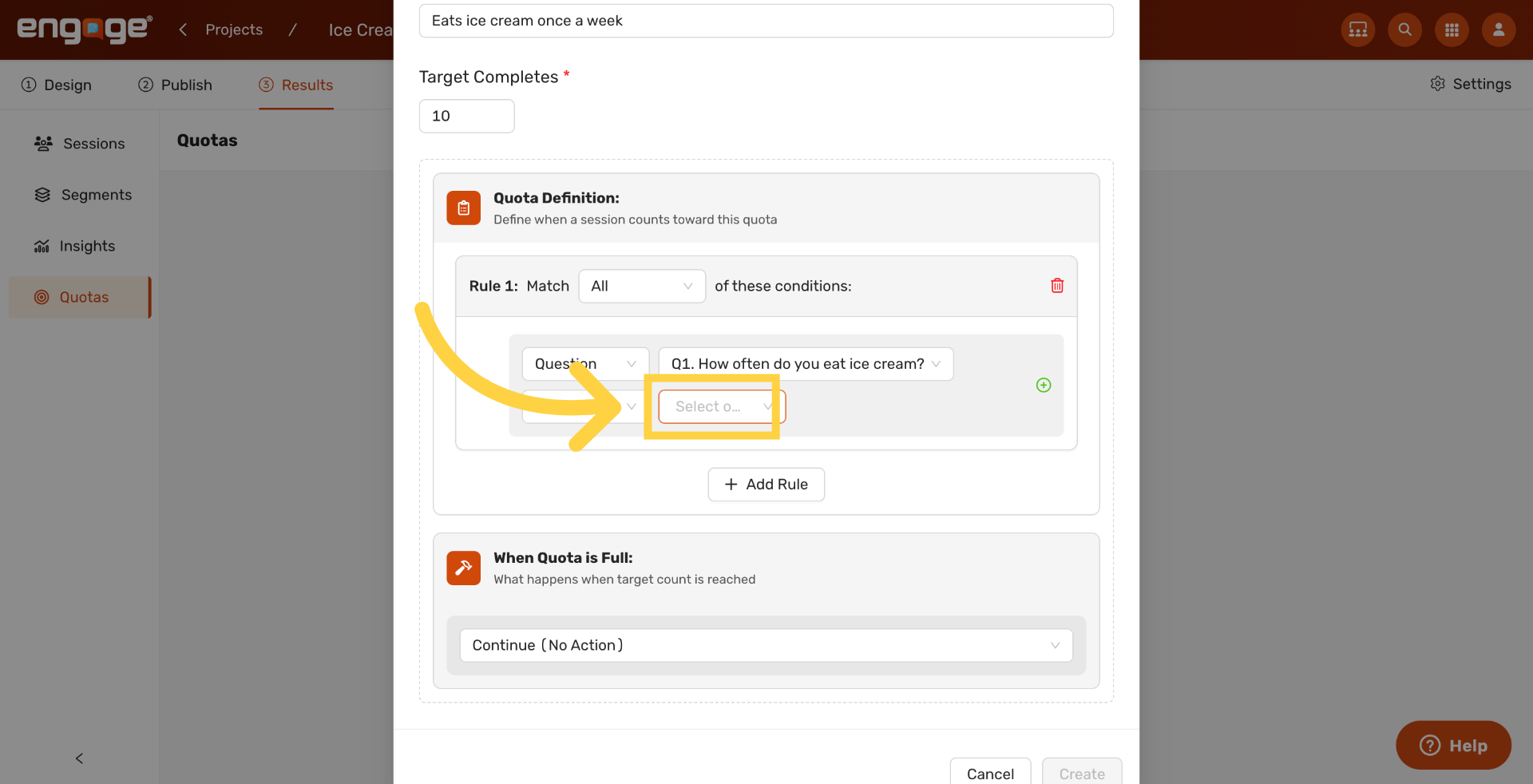This screenshot has width=1533, height=784.
Task: Open the presentation screen icon in header
Action: click(x=1357, y=30)
